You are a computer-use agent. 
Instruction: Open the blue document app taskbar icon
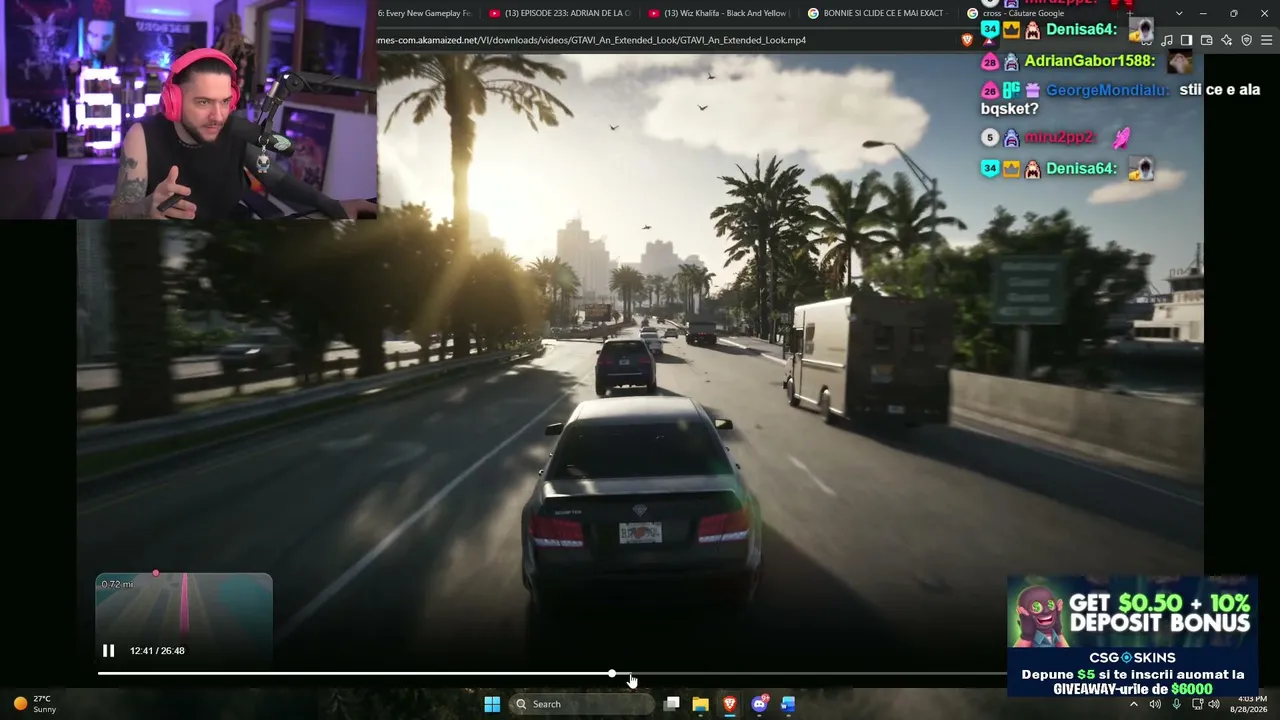(x=788, y=704)
